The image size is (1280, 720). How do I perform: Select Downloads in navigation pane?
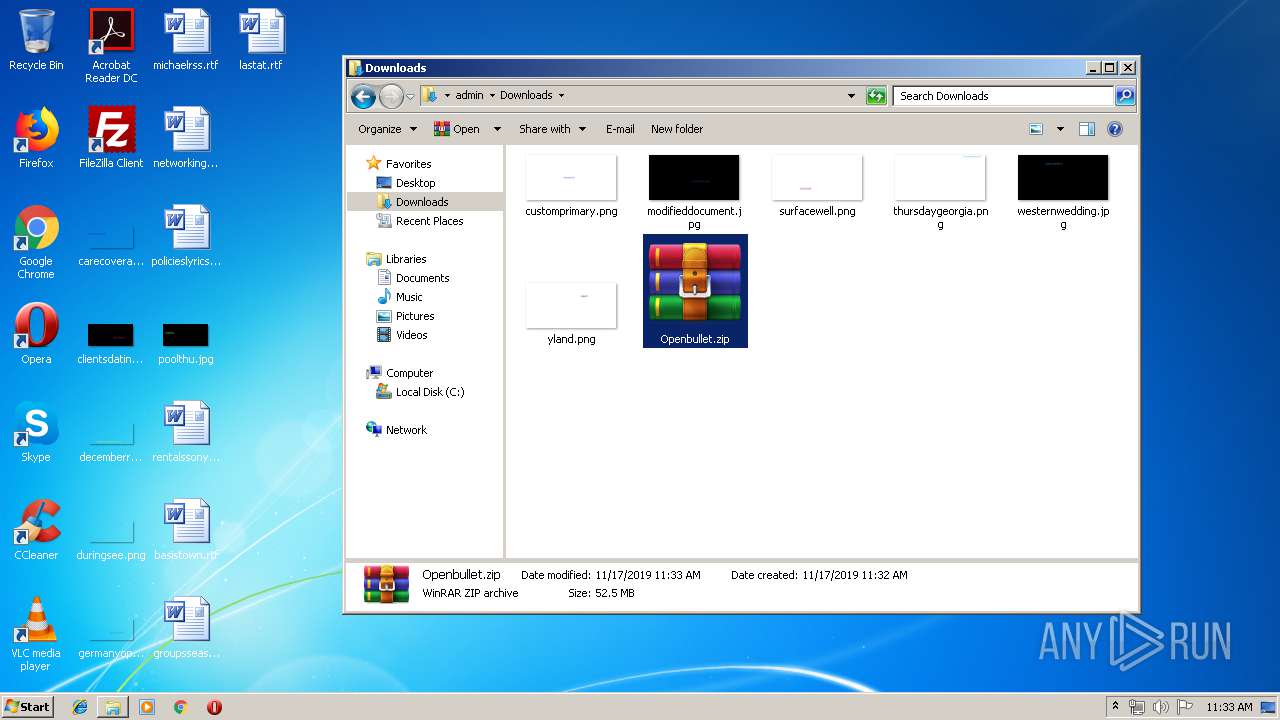[x=412, y=202]
